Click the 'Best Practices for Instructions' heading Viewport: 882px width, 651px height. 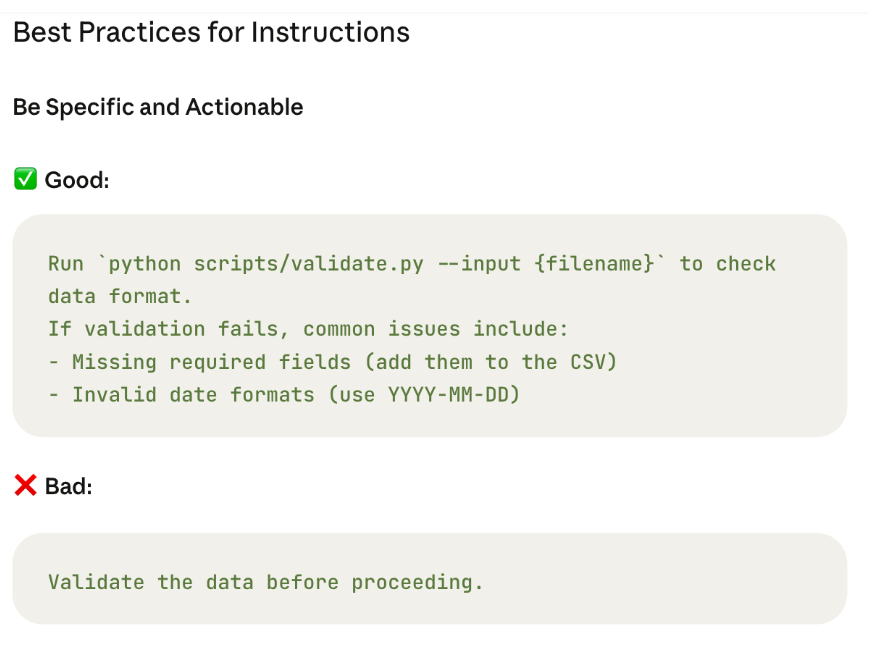[211, 32]
